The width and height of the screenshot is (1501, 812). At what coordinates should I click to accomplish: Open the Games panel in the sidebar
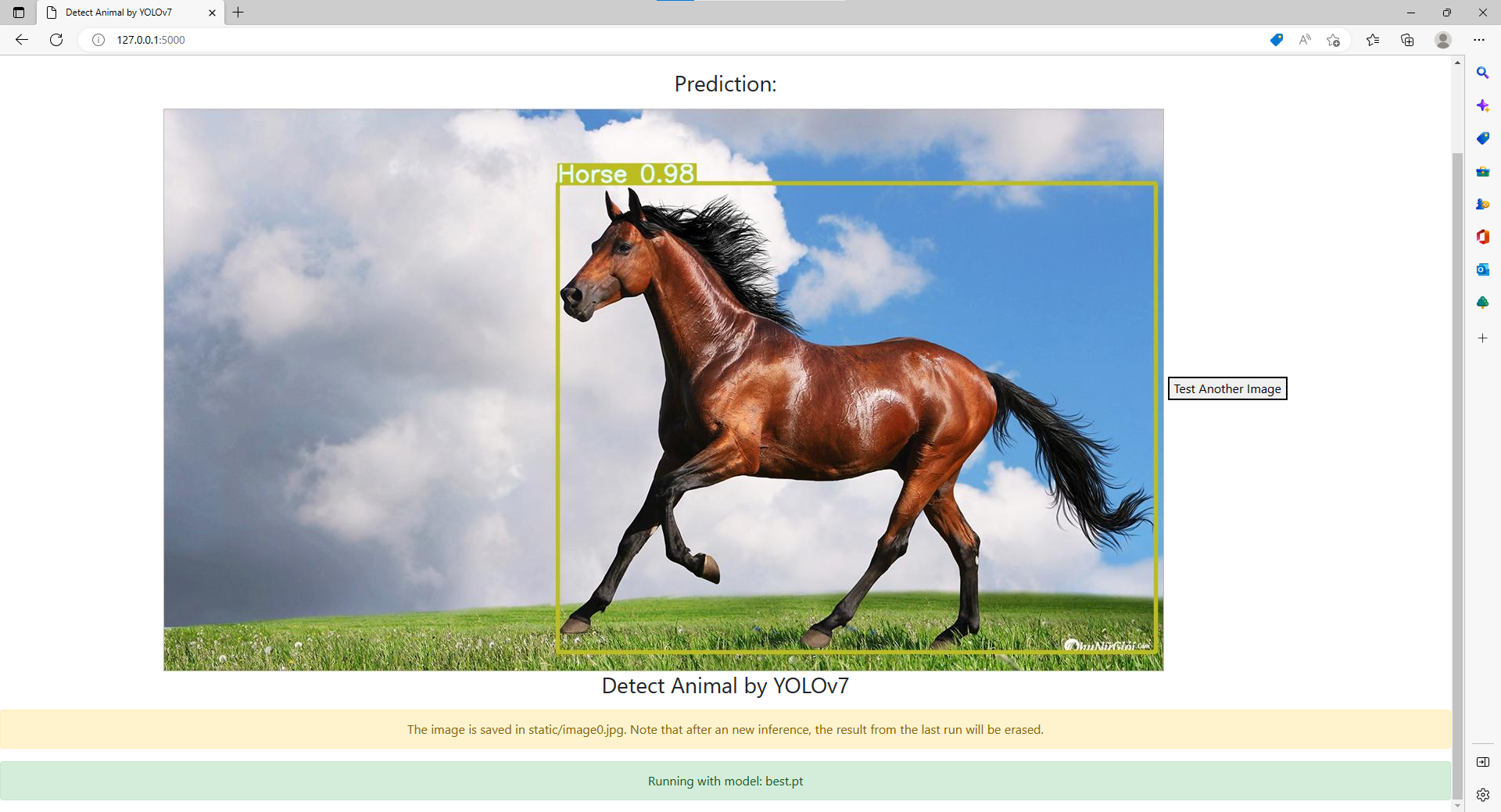[1483, 204]
